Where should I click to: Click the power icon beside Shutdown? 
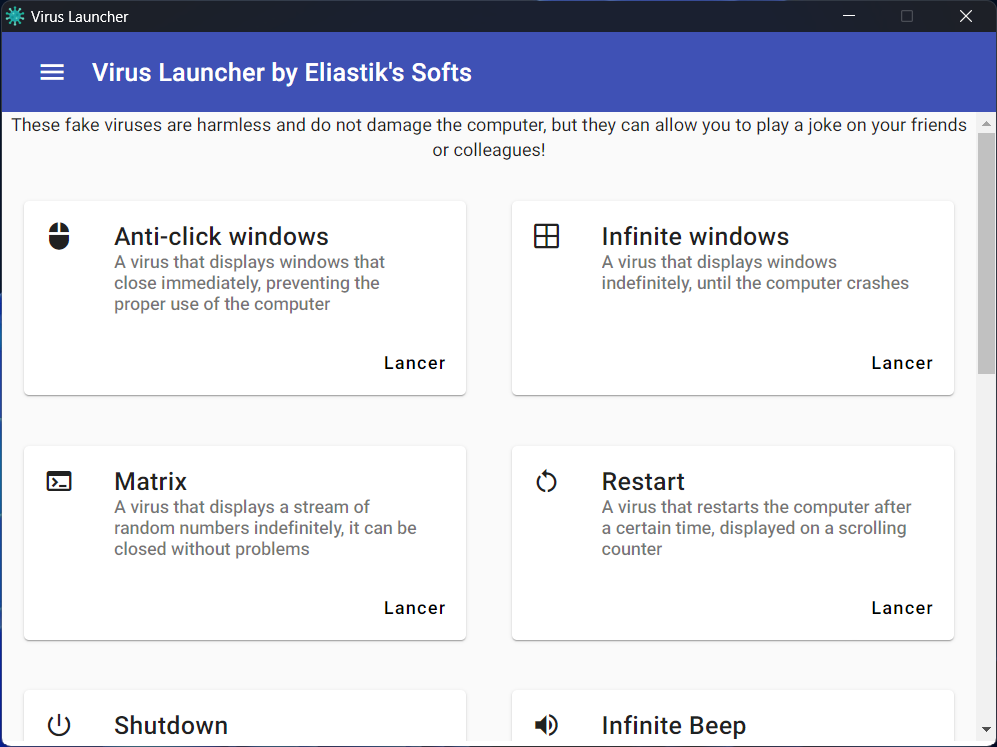59,725
